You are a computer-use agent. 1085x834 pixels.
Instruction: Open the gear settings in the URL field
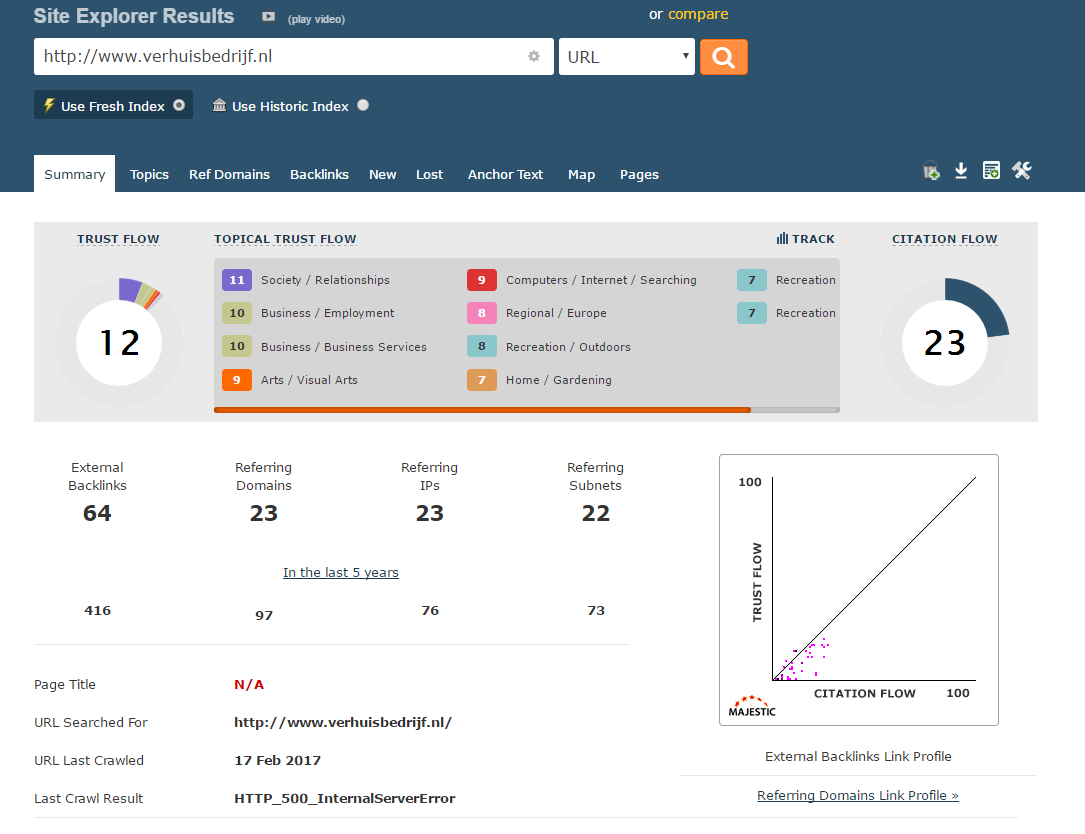(534, 57)
